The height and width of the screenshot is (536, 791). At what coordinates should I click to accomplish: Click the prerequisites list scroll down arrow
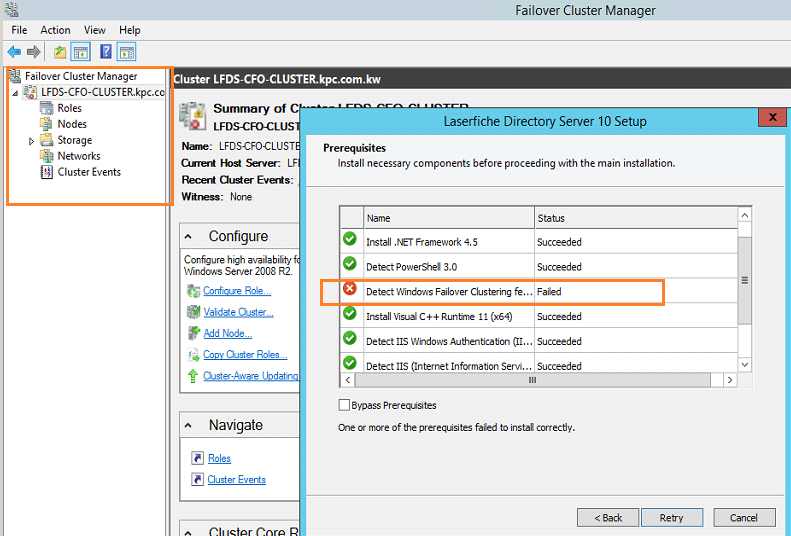click(745, 365)
